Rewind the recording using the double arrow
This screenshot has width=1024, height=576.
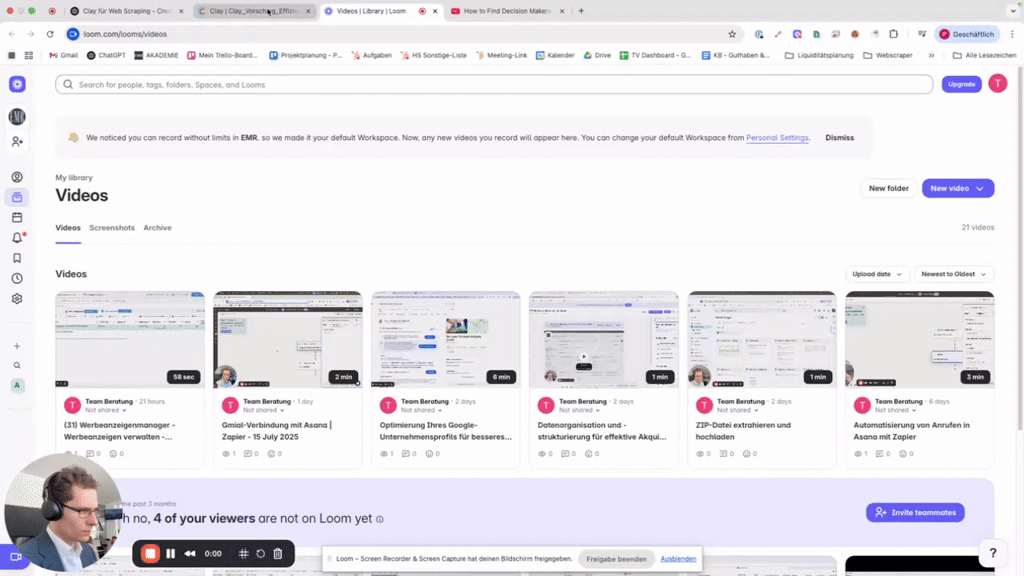click(x=190, y=553)
